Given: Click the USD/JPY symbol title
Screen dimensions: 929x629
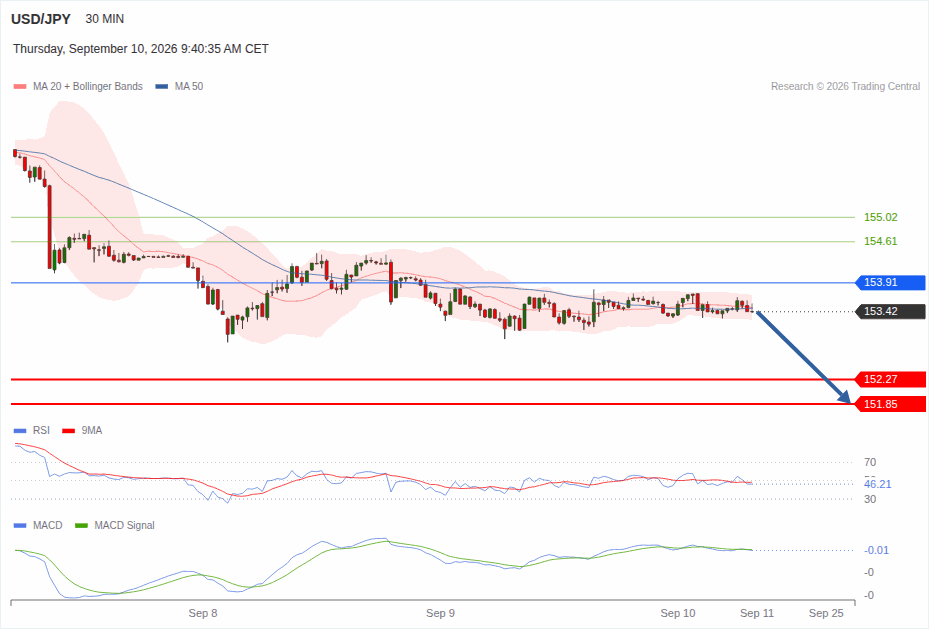Looking at the screenshot, I should coord(41,19).
